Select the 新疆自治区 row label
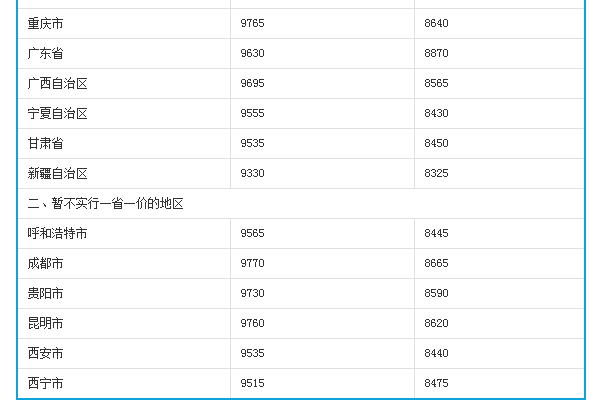The height and width of the screenshot is (410, 602). click(58, 173)
